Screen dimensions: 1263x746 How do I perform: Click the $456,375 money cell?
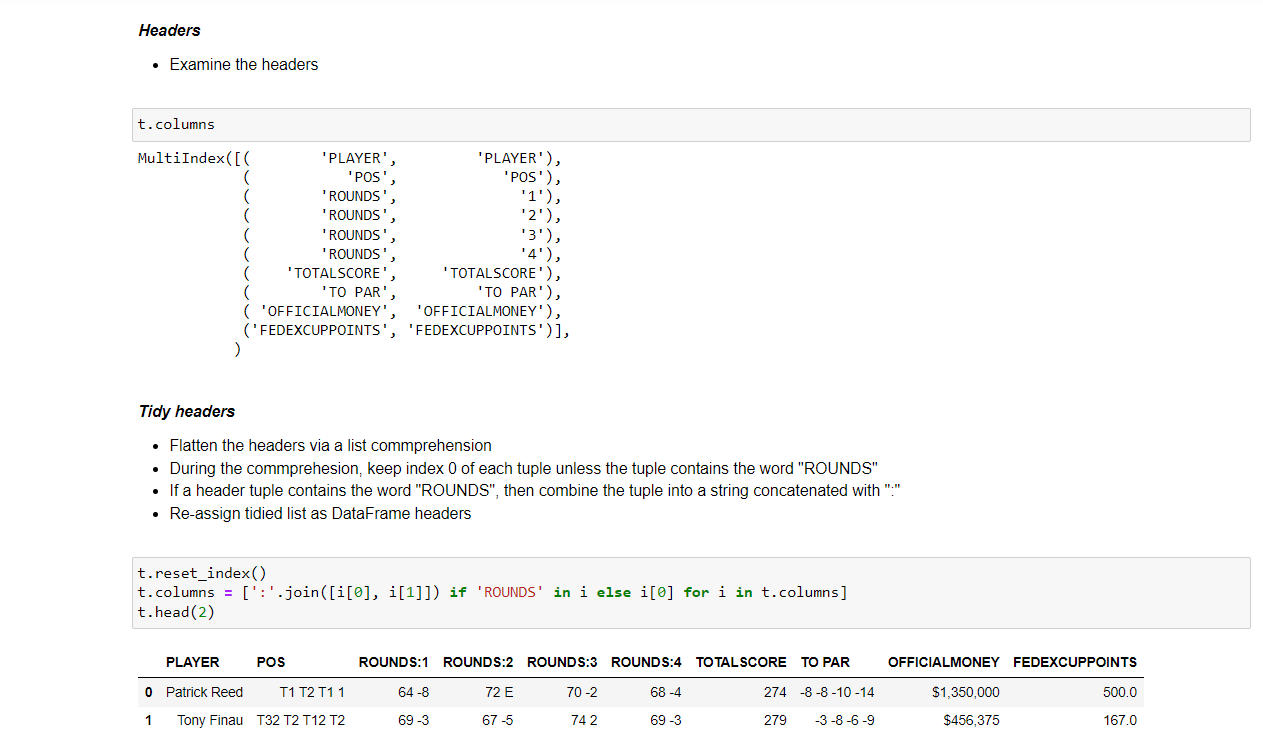pos(971,720)
